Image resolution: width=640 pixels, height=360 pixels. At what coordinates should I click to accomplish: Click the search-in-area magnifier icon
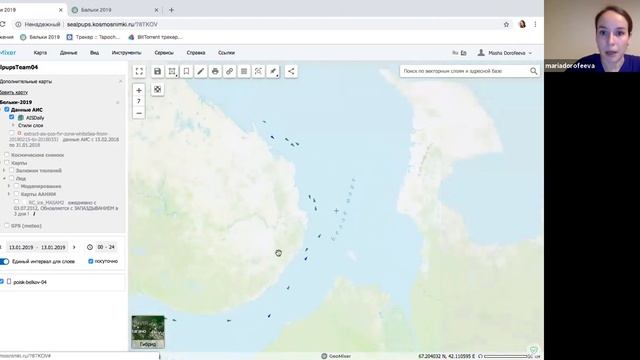tap(258, 71)
